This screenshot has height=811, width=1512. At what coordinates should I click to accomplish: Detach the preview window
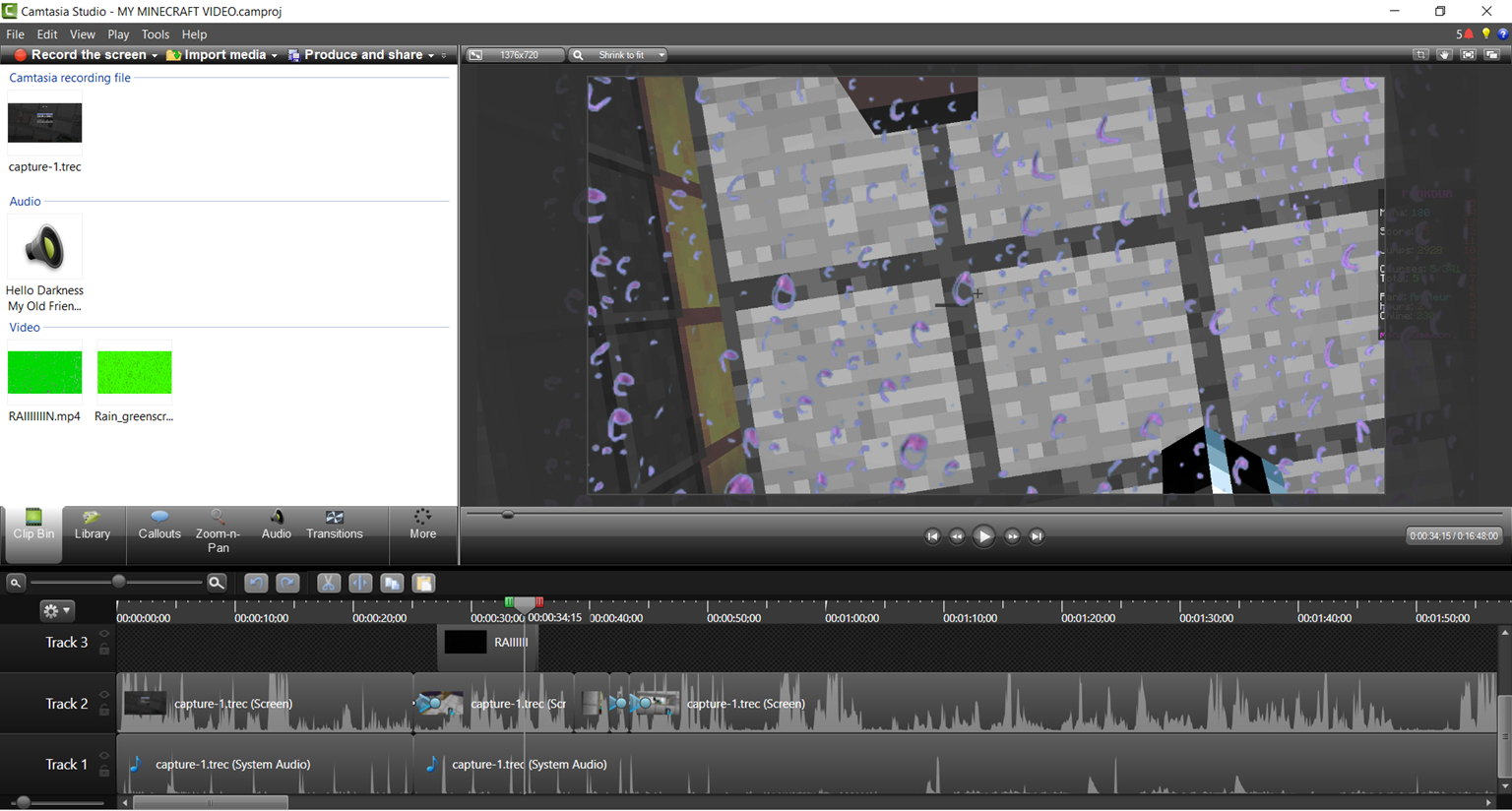coord(1491,55)
